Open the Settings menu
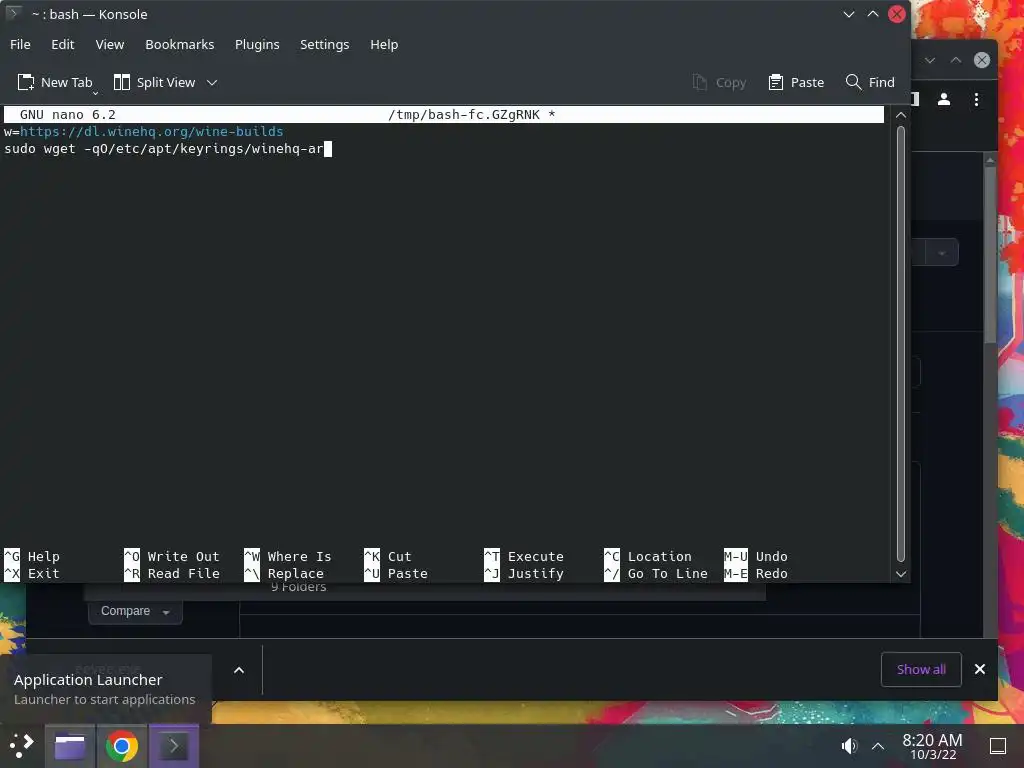Screen dimensions: 1024x768 325,44
